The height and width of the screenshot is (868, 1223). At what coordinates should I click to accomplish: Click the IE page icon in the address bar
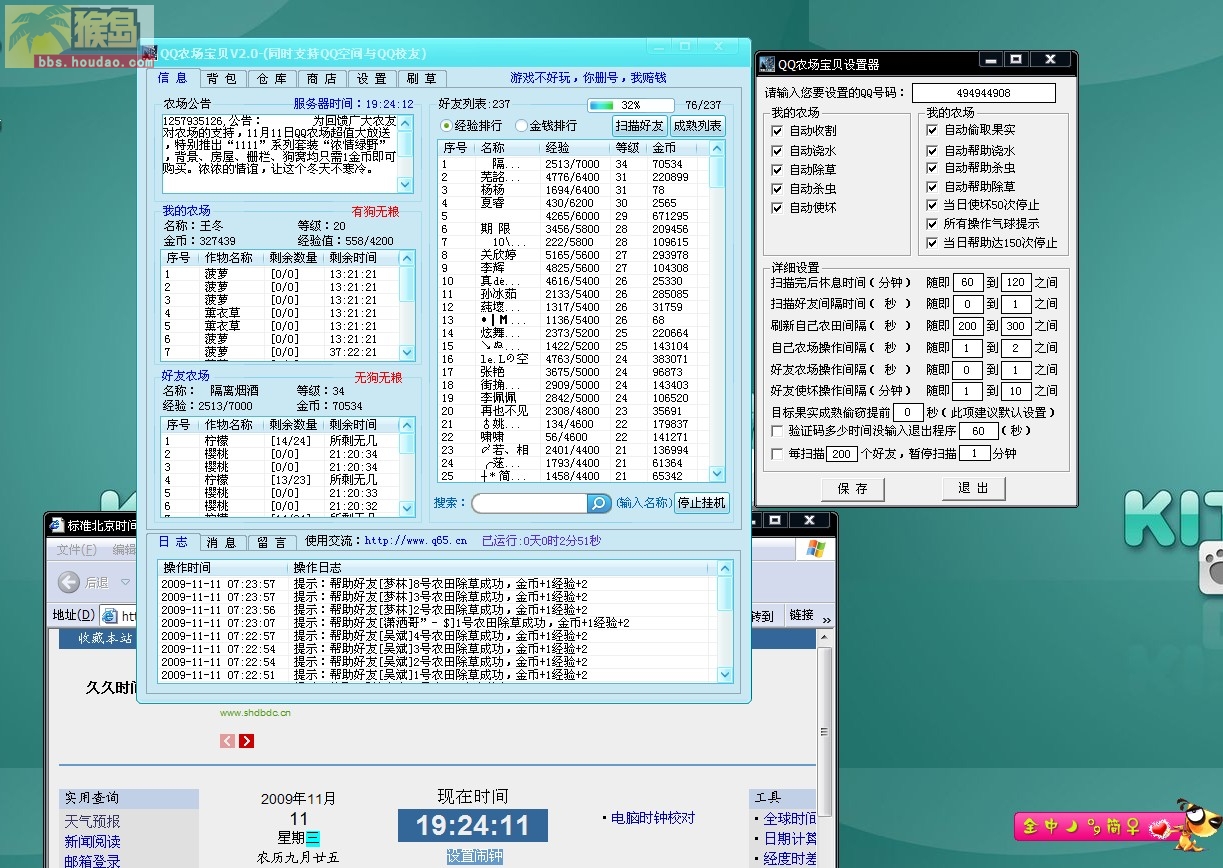[x=109, y=616]
